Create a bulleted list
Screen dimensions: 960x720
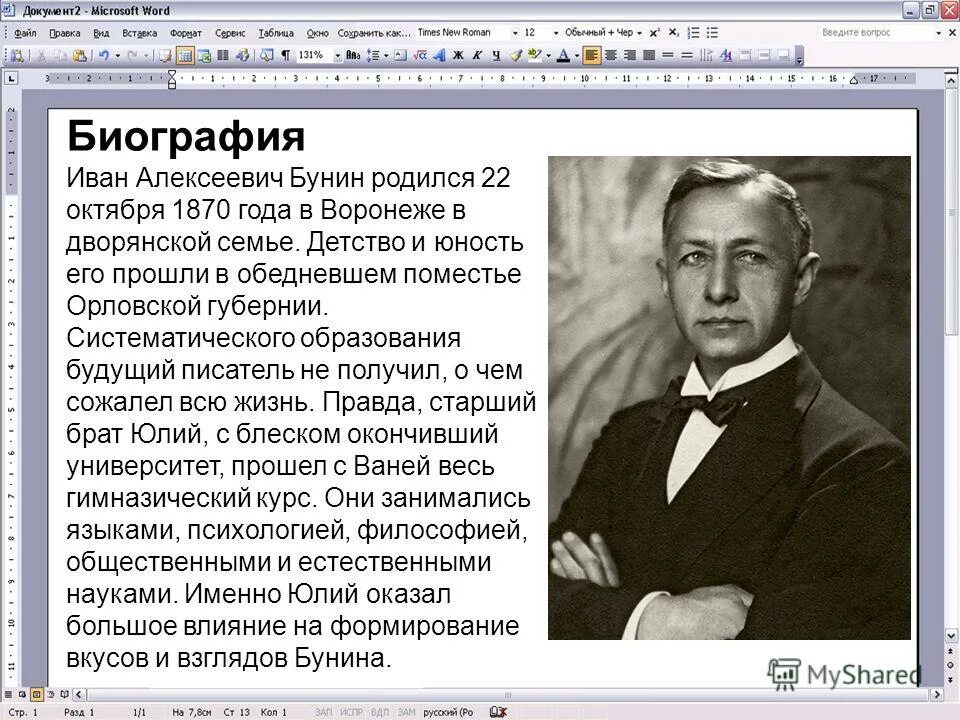[x=712, y=31]
